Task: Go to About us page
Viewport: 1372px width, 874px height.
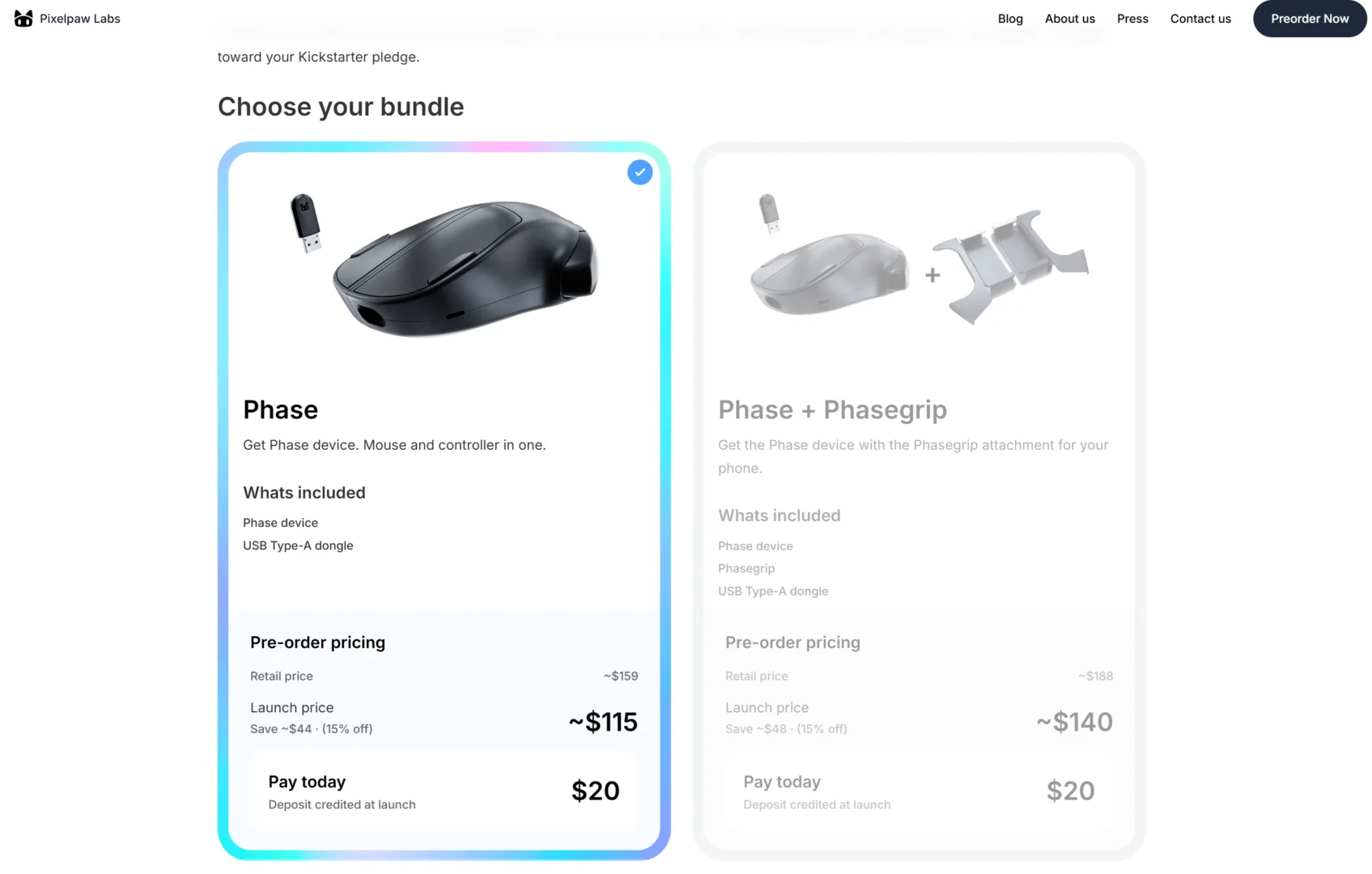Action: coord(1069,19)
